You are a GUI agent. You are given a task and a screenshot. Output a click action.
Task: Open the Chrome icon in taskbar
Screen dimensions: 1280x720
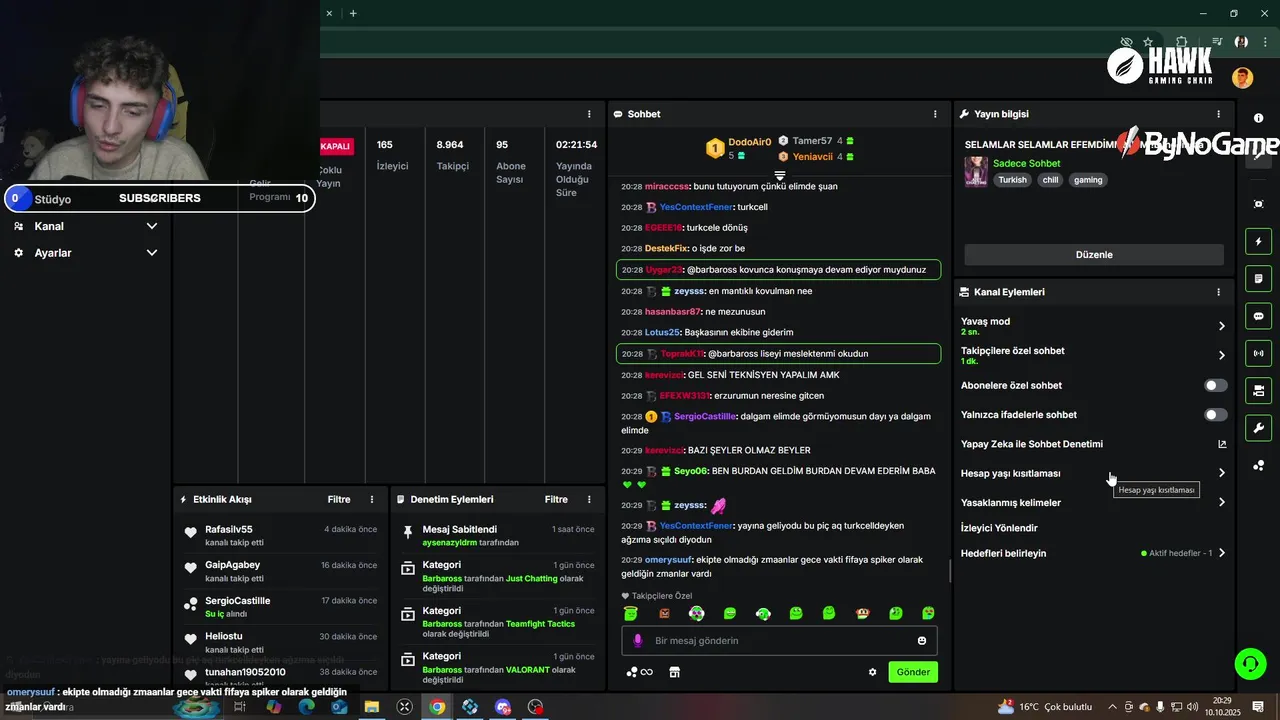coord(437,707)
